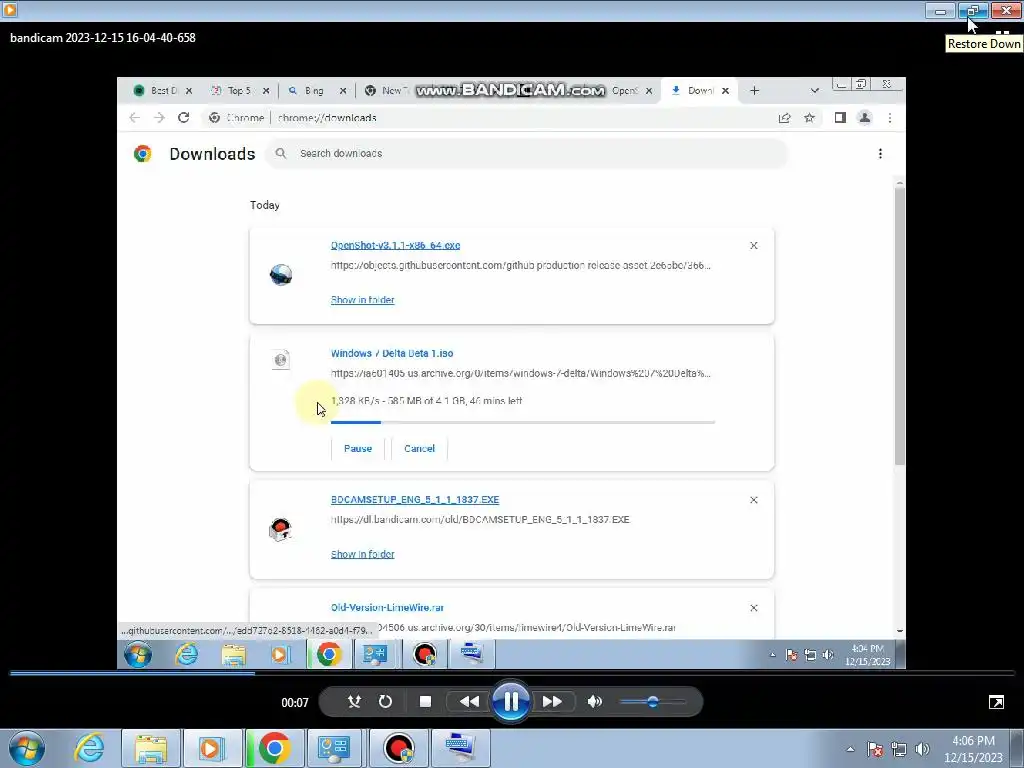Open Action Center flag in main tray
Viewport: 1024px width, 768px height.
(x=875, y=750)
